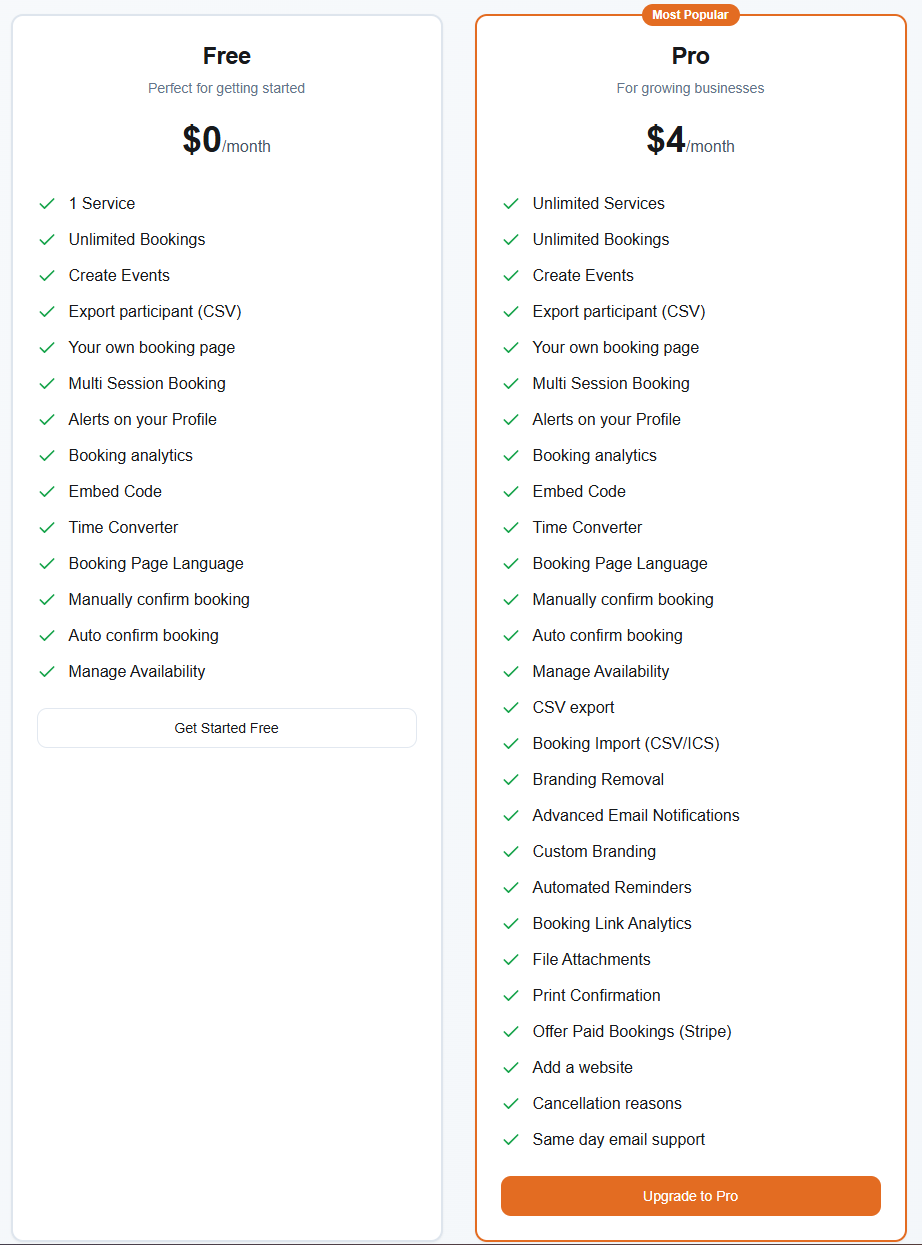Select the checkmark next to Booking analytics in Free
Screen dimensions: 922x1245
pyautogui.click(x=47, y=455)
